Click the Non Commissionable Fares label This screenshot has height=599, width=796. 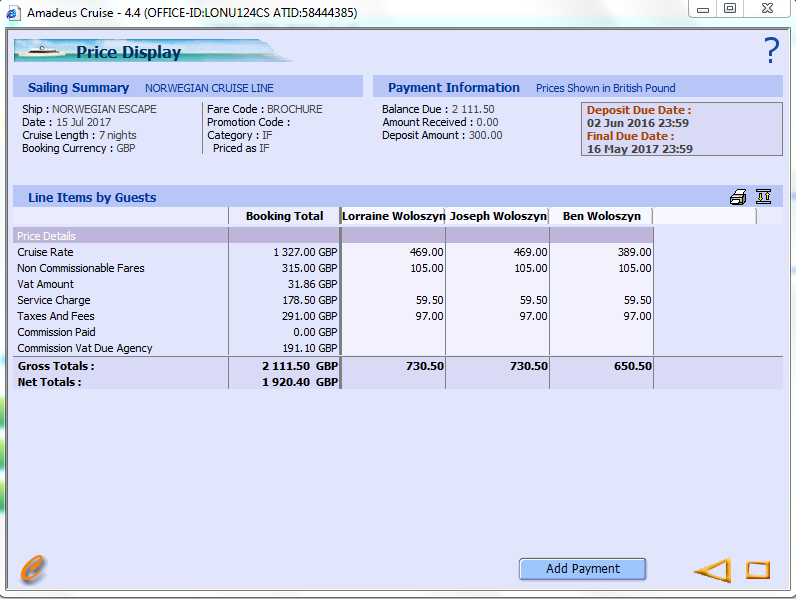(x=81, y=268)
